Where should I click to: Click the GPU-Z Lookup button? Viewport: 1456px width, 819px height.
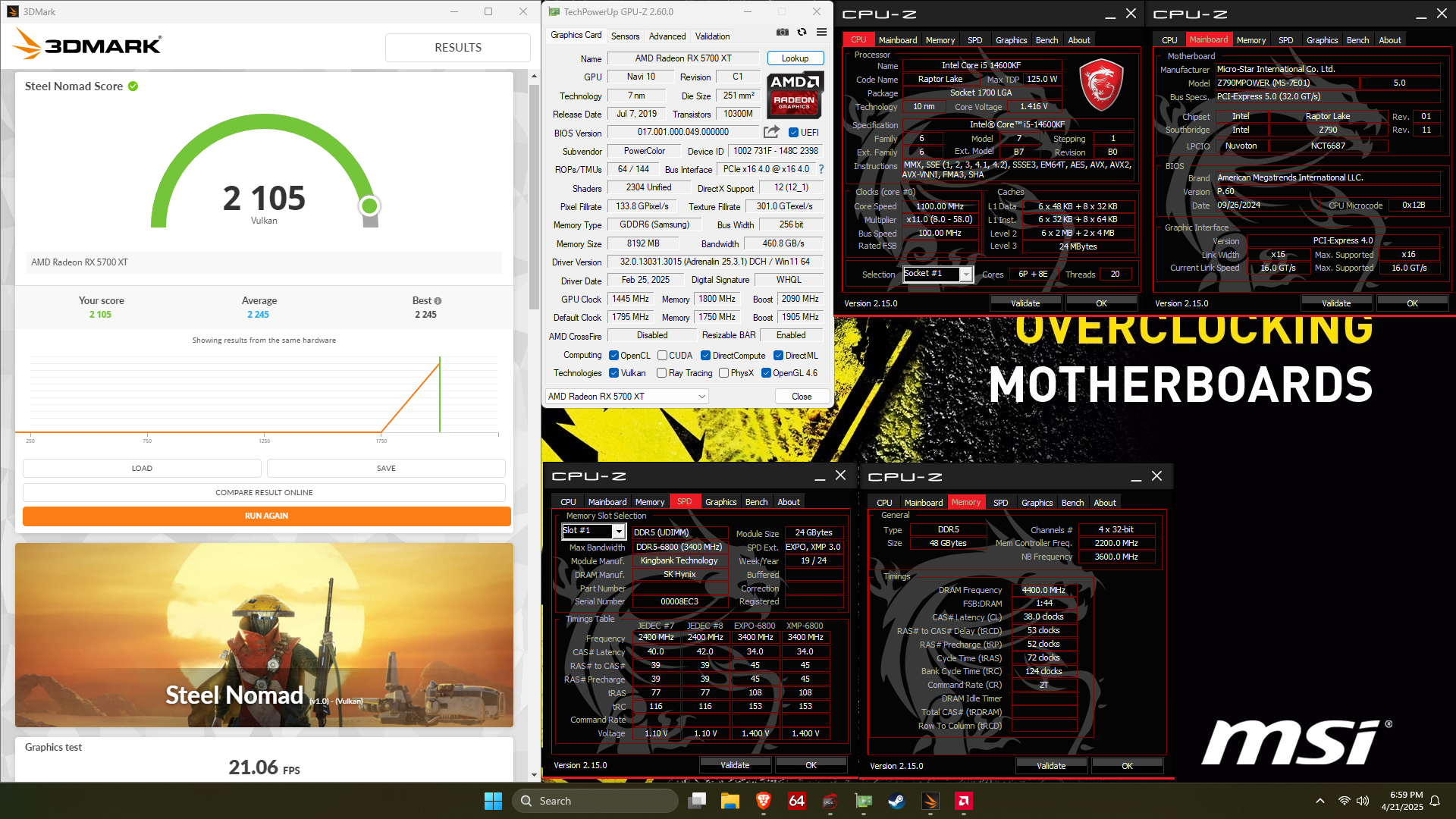coord(795,58)
